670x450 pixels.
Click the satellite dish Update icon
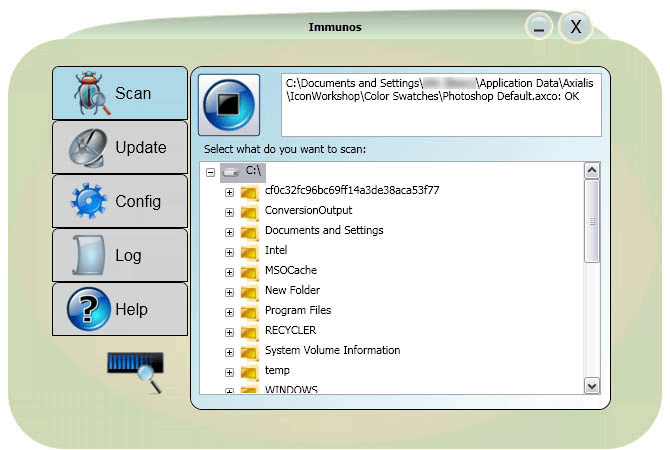(88, 147)
